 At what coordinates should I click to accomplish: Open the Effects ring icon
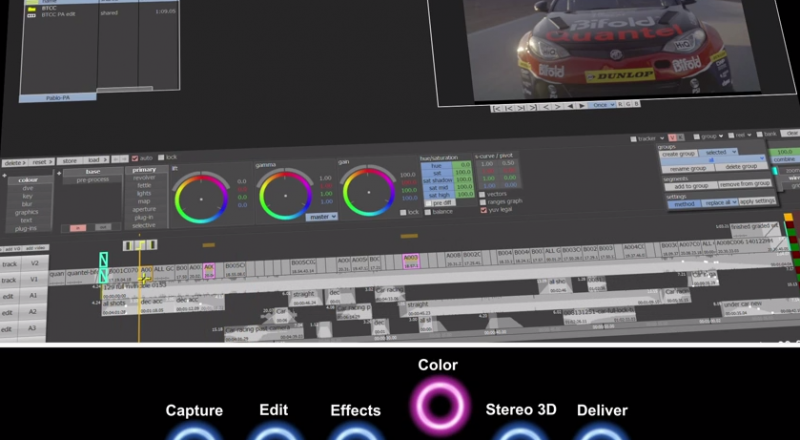coord(355,433)
